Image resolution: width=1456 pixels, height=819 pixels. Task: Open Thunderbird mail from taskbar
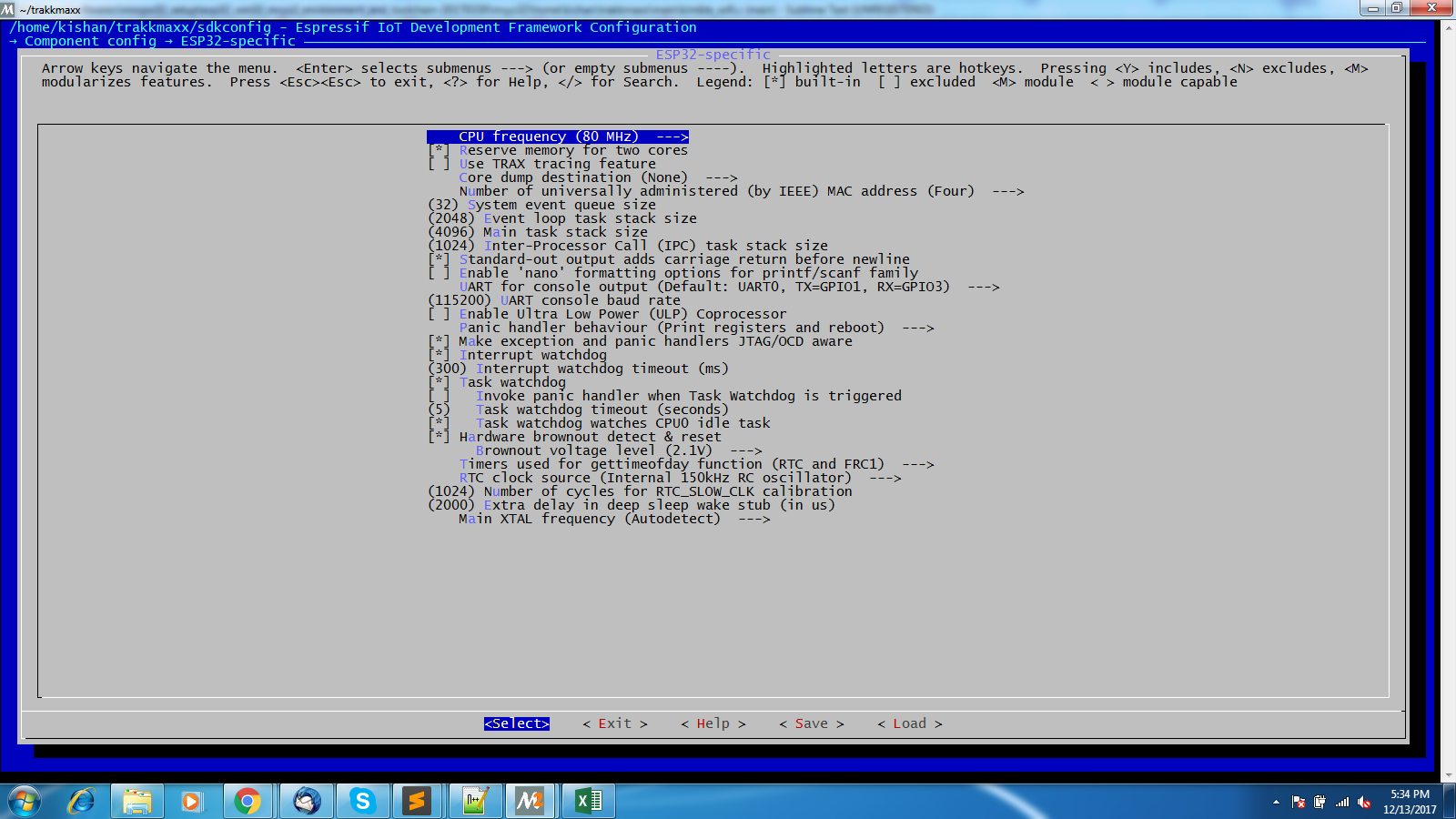(x=307, y=802)
